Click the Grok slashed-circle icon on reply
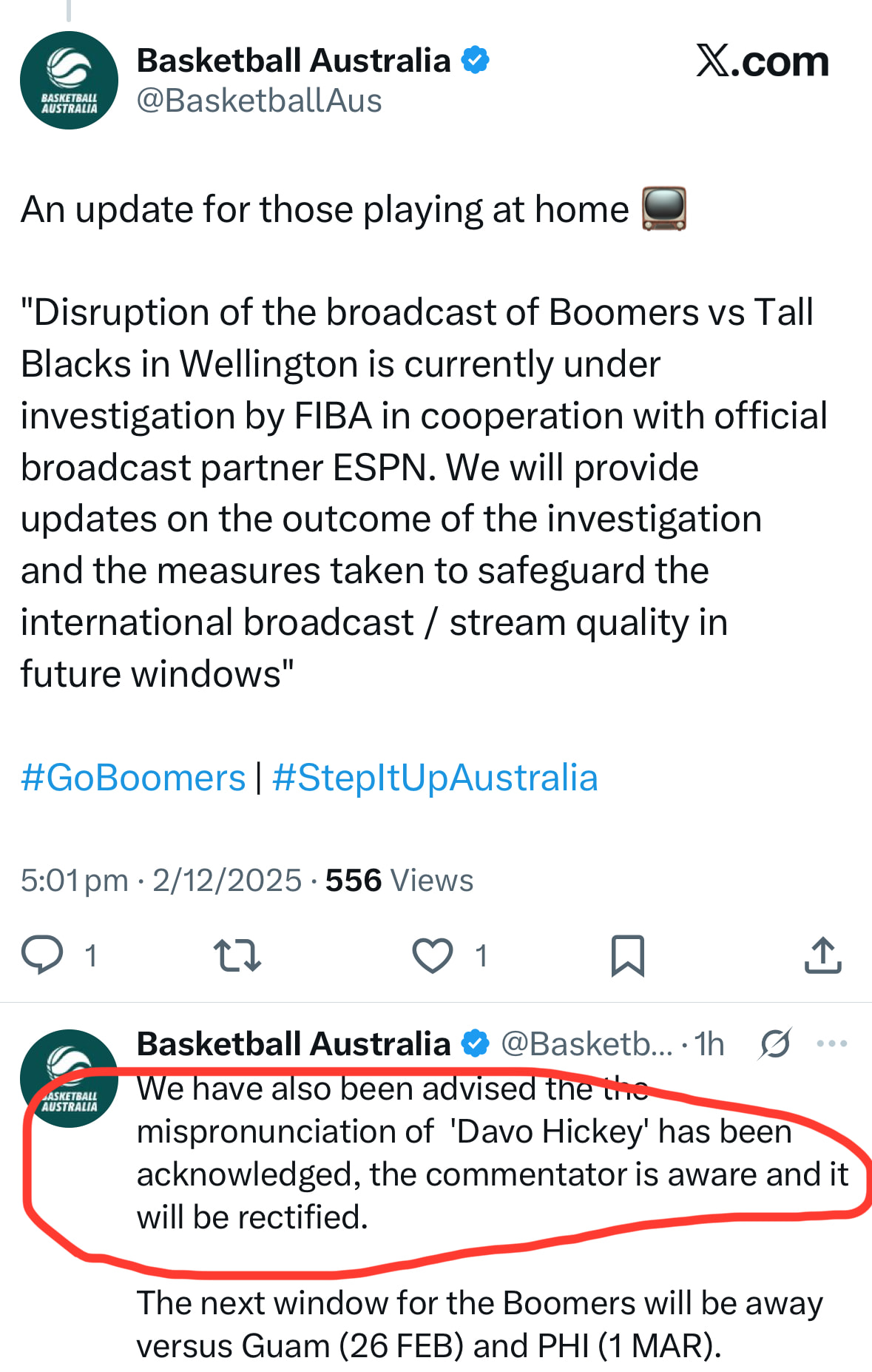872x1372 pixels. pyautogui.click(x=774, y=1043)
